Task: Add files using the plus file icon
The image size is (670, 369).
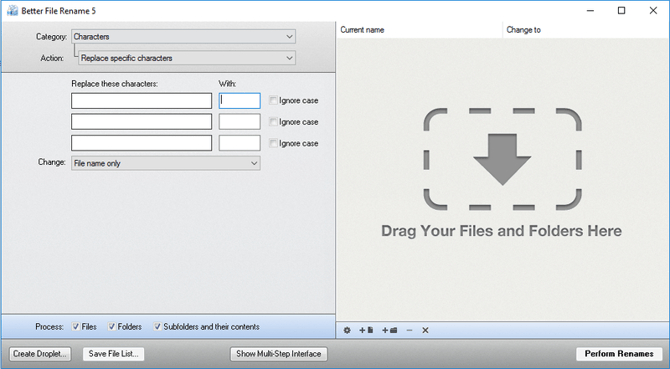Action: [366, 330]
